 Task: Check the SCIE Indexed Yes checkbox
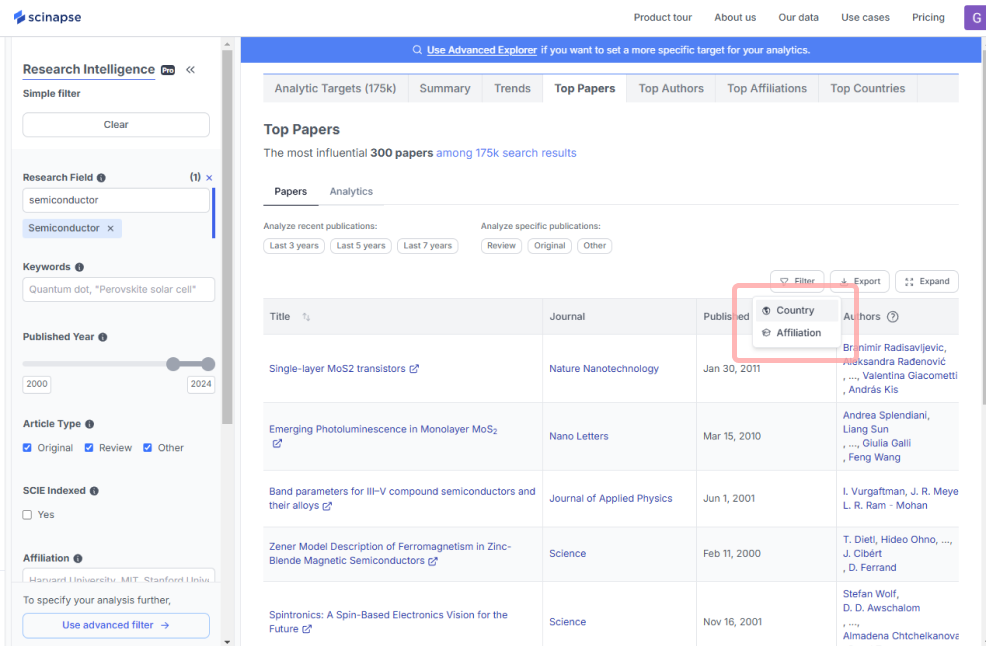click(x=27, y=515)
